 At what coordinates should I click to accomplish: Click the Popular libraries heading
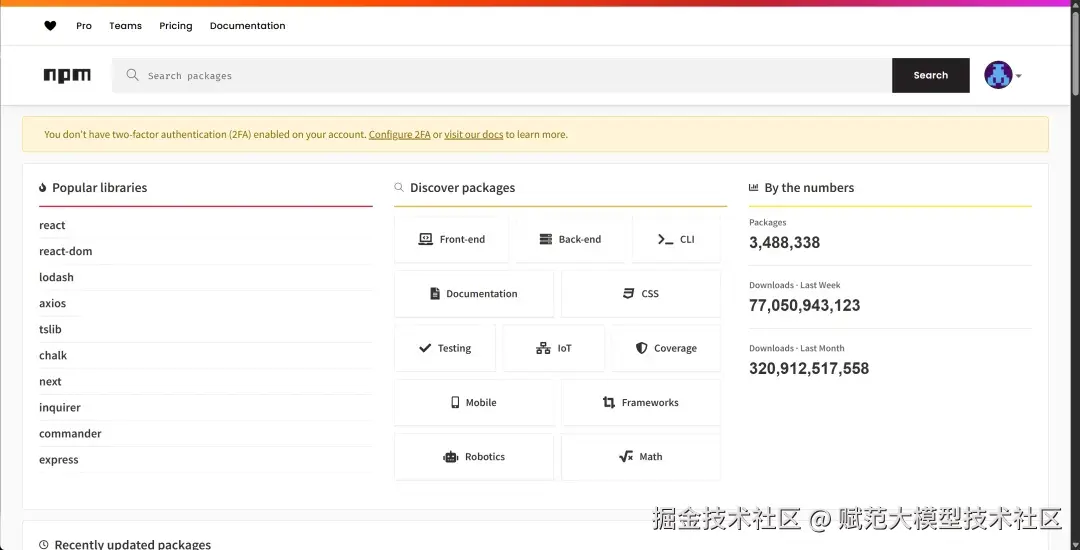100,187
